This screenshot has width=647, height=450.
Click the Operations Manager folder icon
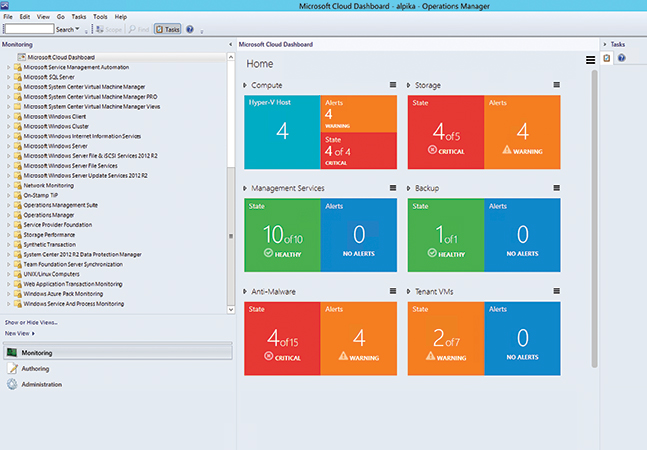point(18,215)
